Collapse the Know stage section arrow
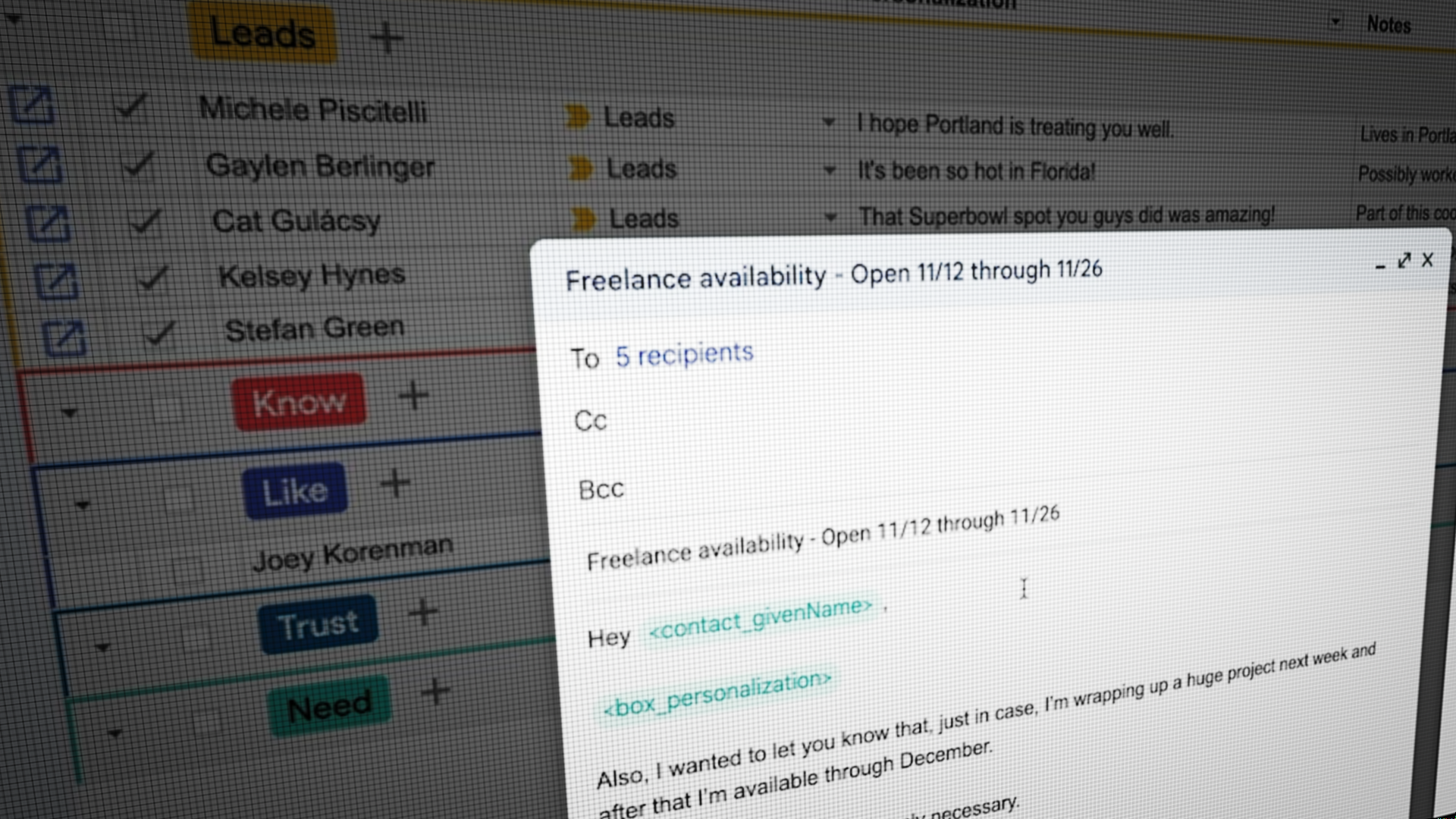This screenshot has width=1456, height=819. pos(69,413)
